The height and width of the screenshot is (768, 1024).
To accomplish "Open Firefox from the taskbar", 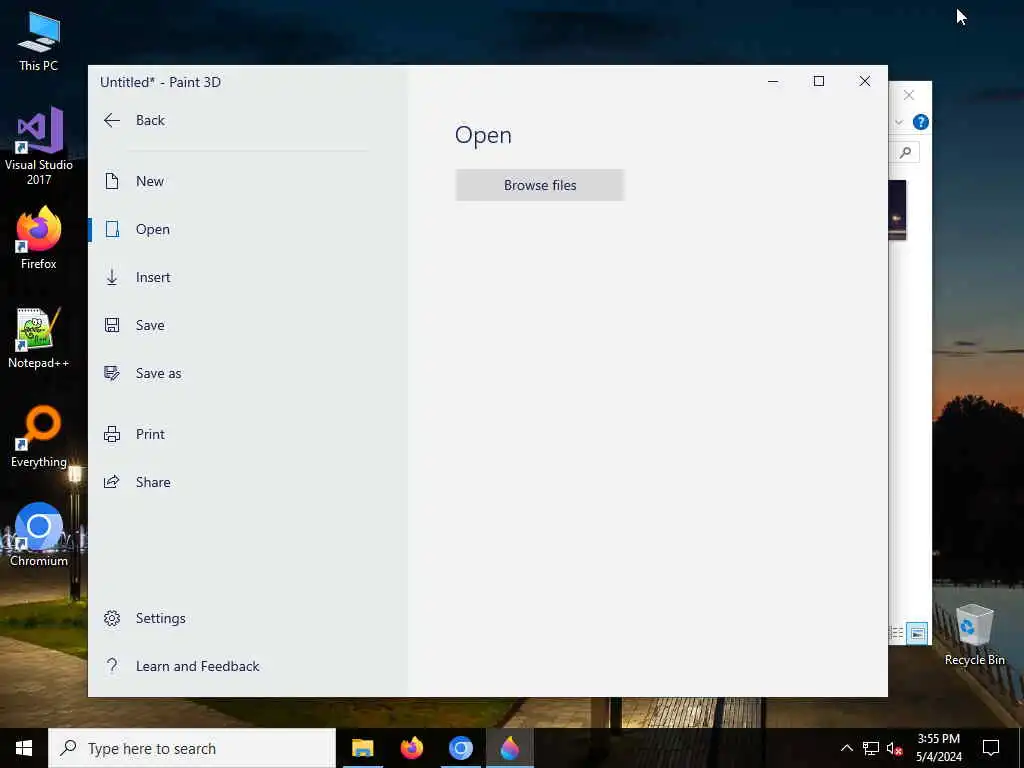I will pyautogui.click(x=411, y=748).
